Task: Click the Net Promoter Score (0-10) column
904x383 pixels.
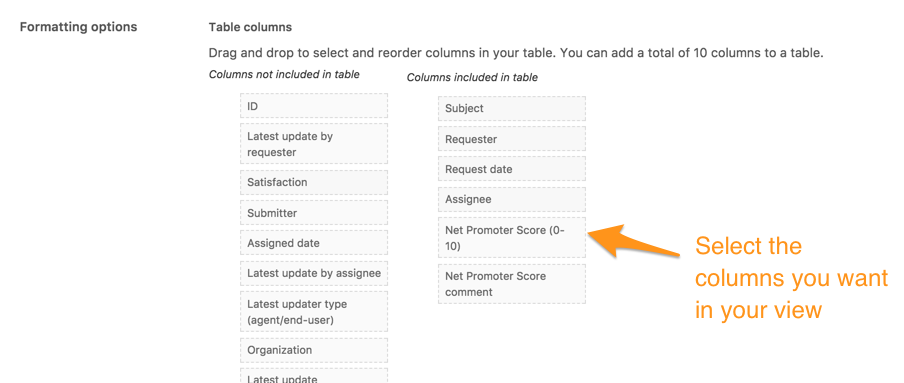Action: point(511,238)
